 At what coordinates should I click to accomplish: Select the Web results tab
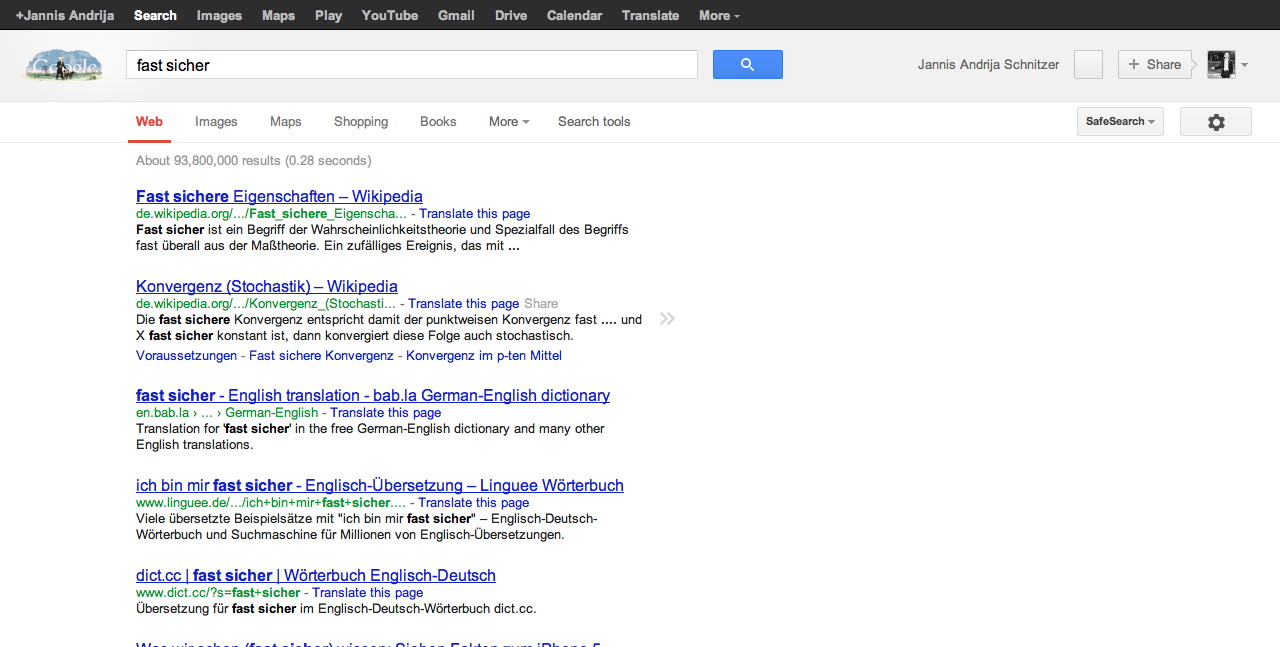[149, 122]
